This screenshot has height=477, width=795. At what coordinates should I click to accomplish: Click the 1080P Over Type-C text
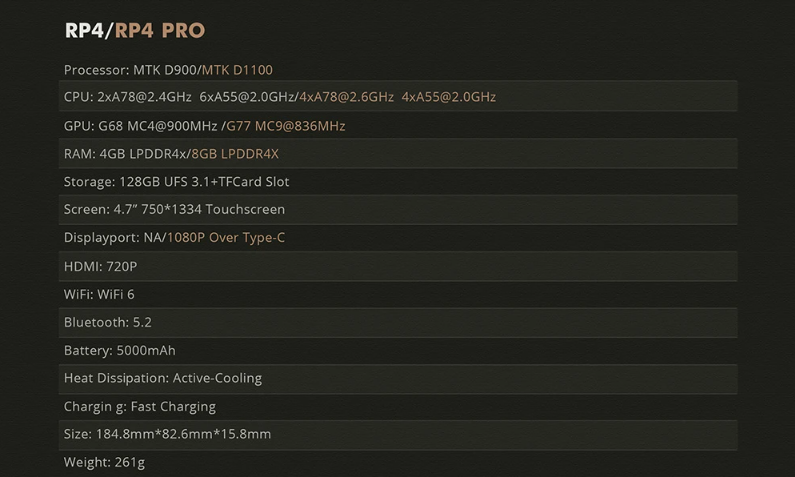226,238
